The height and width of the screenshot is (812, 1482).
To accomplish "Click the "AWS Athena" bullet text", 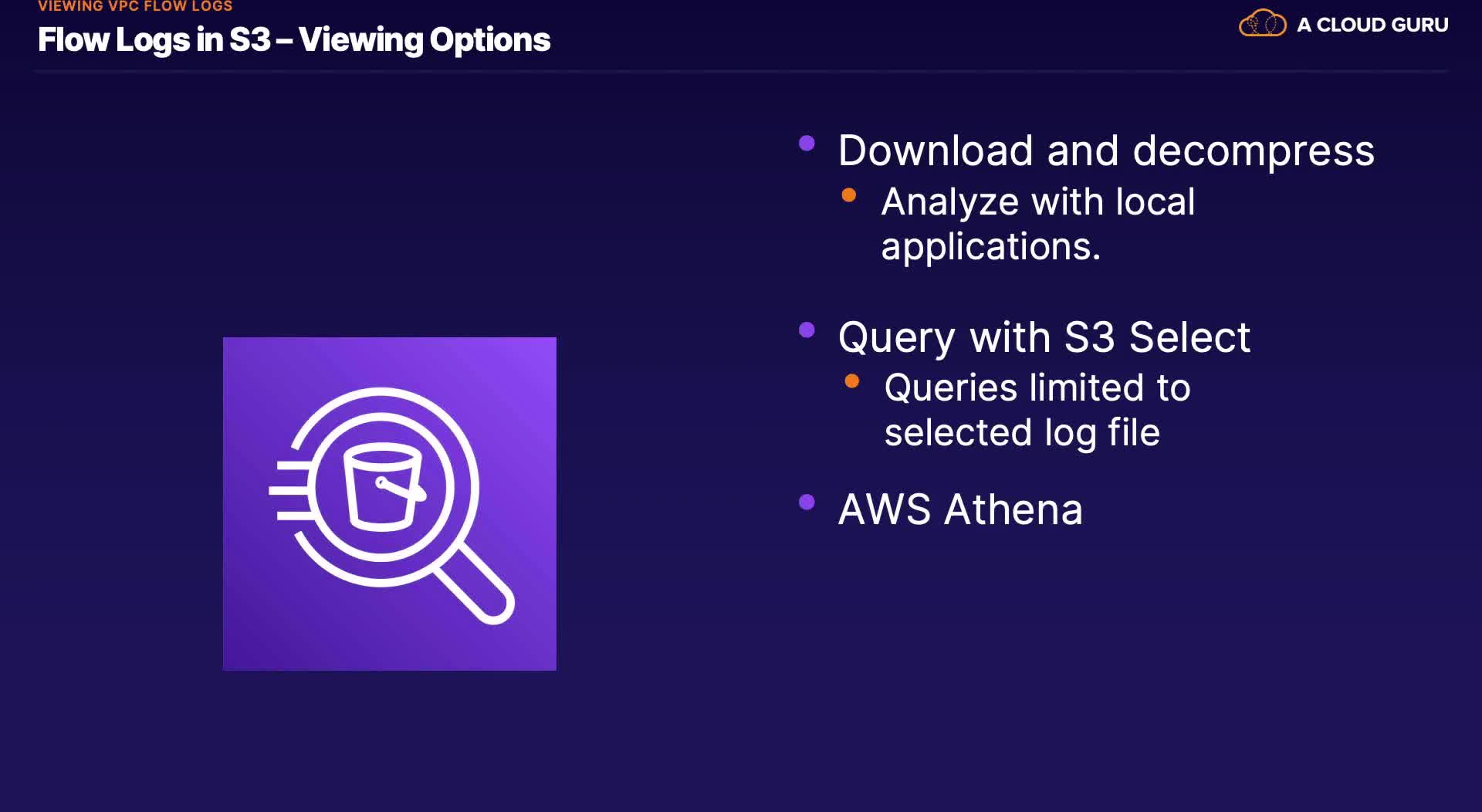I will [x=960, y=509].
